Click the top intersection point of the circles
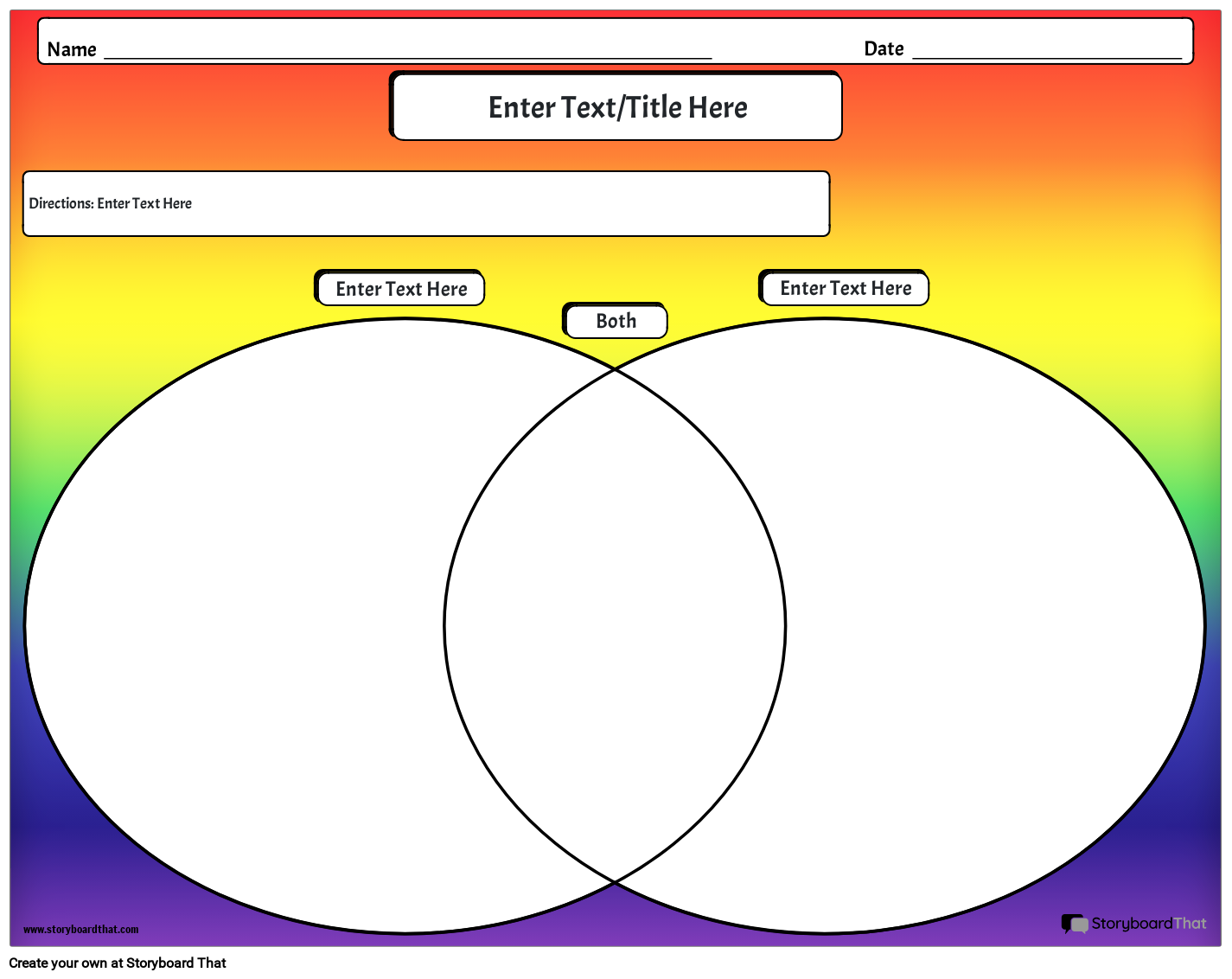This screenshot has height=979, width=1232. pos(615,369)
